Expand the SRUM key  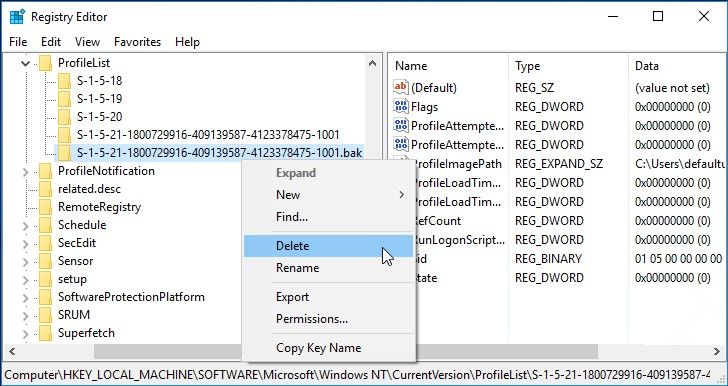tap(25, 316)
